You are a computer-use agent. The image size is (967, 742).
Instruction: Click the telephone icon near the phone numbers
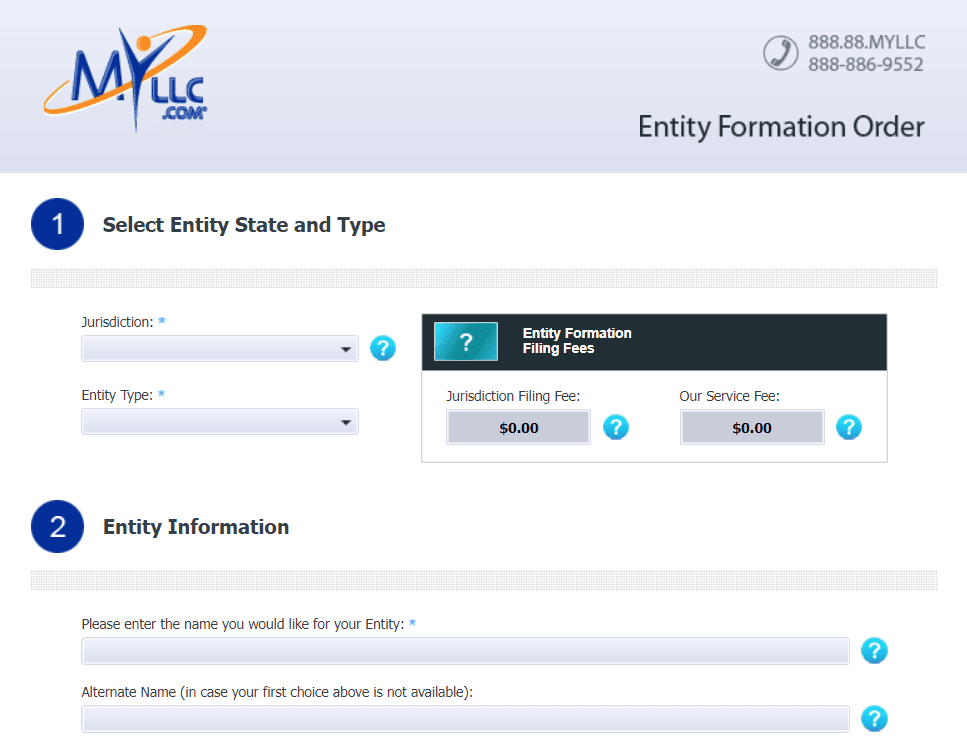[x=779, y=52]
